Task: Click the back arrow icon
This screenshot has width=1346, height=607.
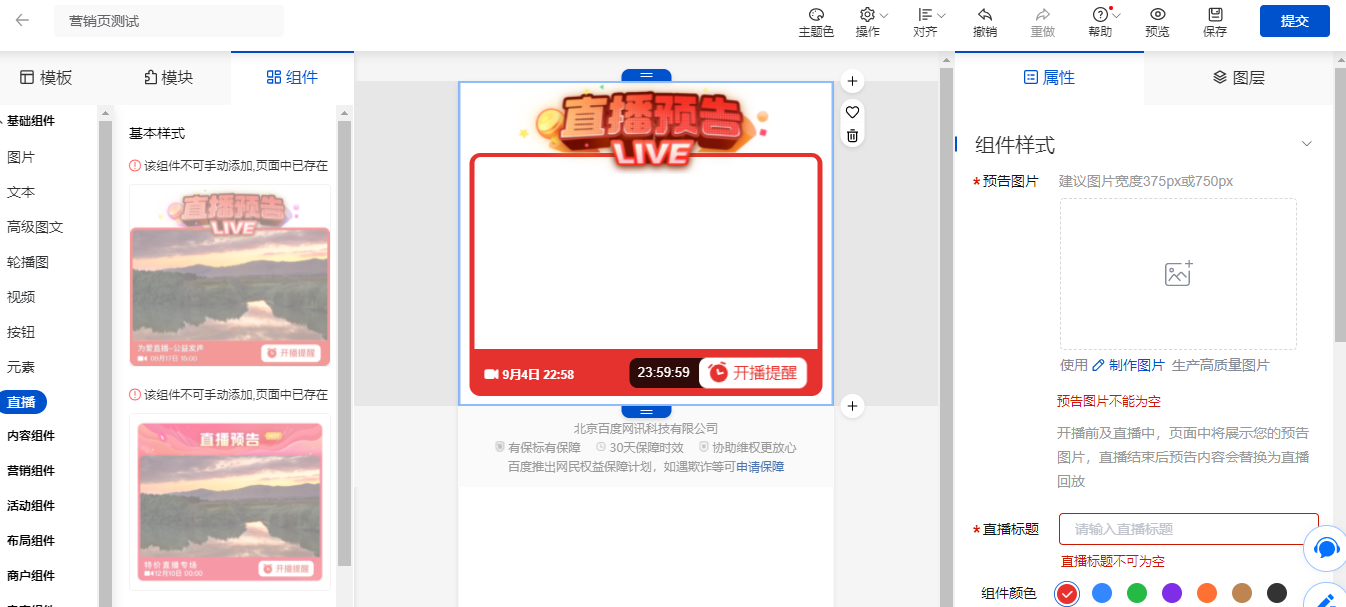Action: click(x=22, y=20)
